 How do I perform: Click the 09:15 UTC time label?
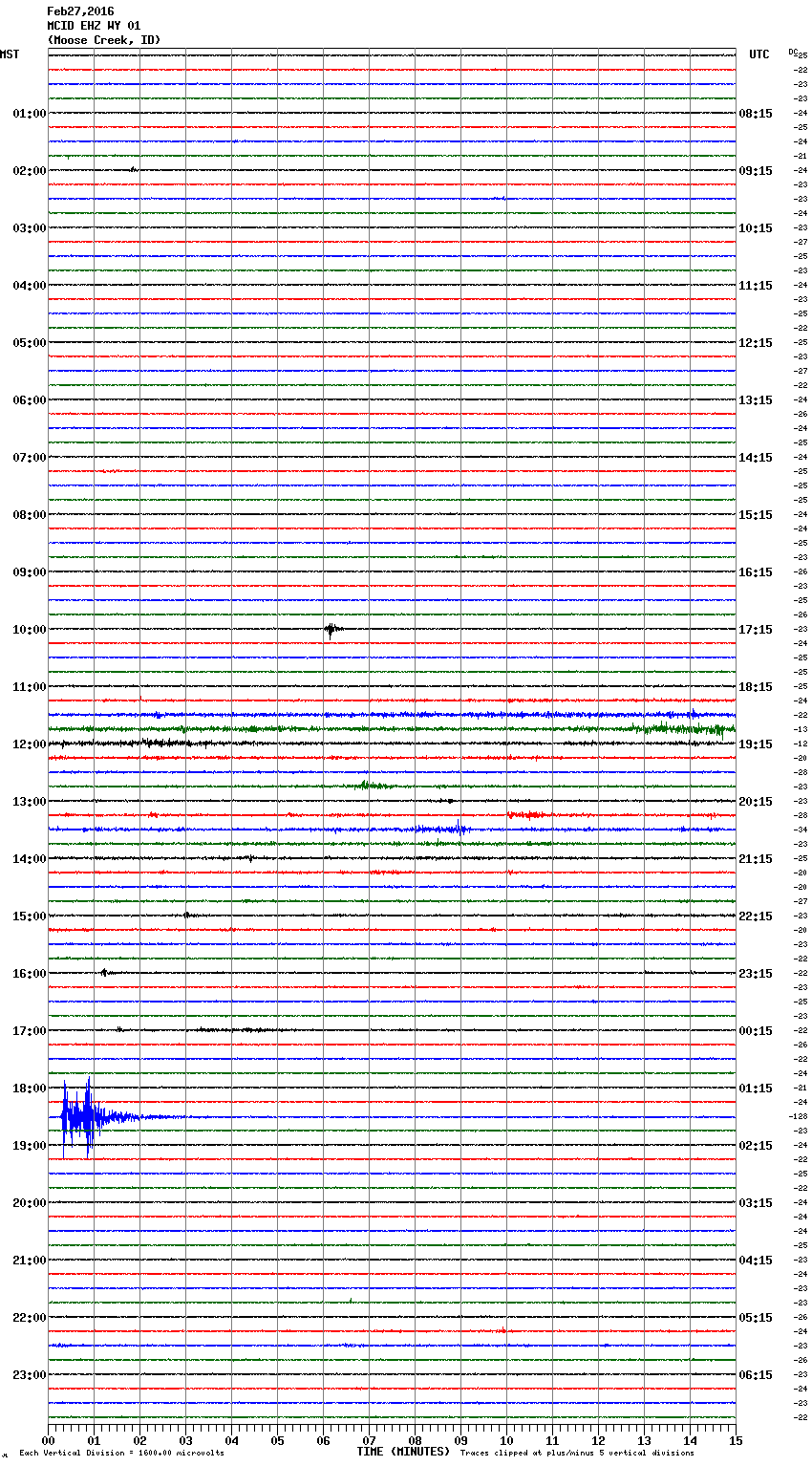pyautogui.click(x=756, y=171)
